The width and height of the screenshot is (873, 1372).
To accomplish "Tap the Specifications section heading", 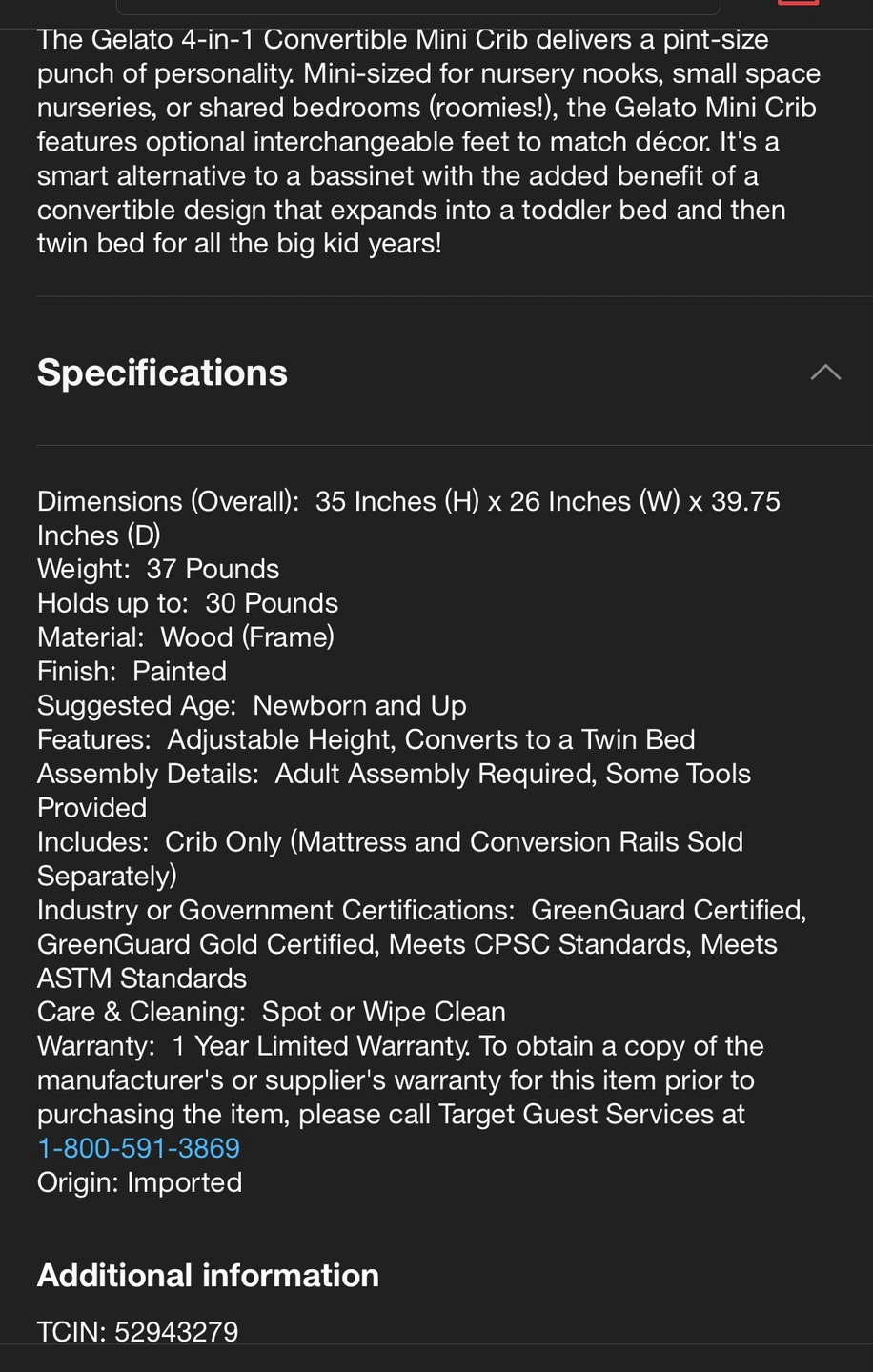I will click(x=162, y=373).
